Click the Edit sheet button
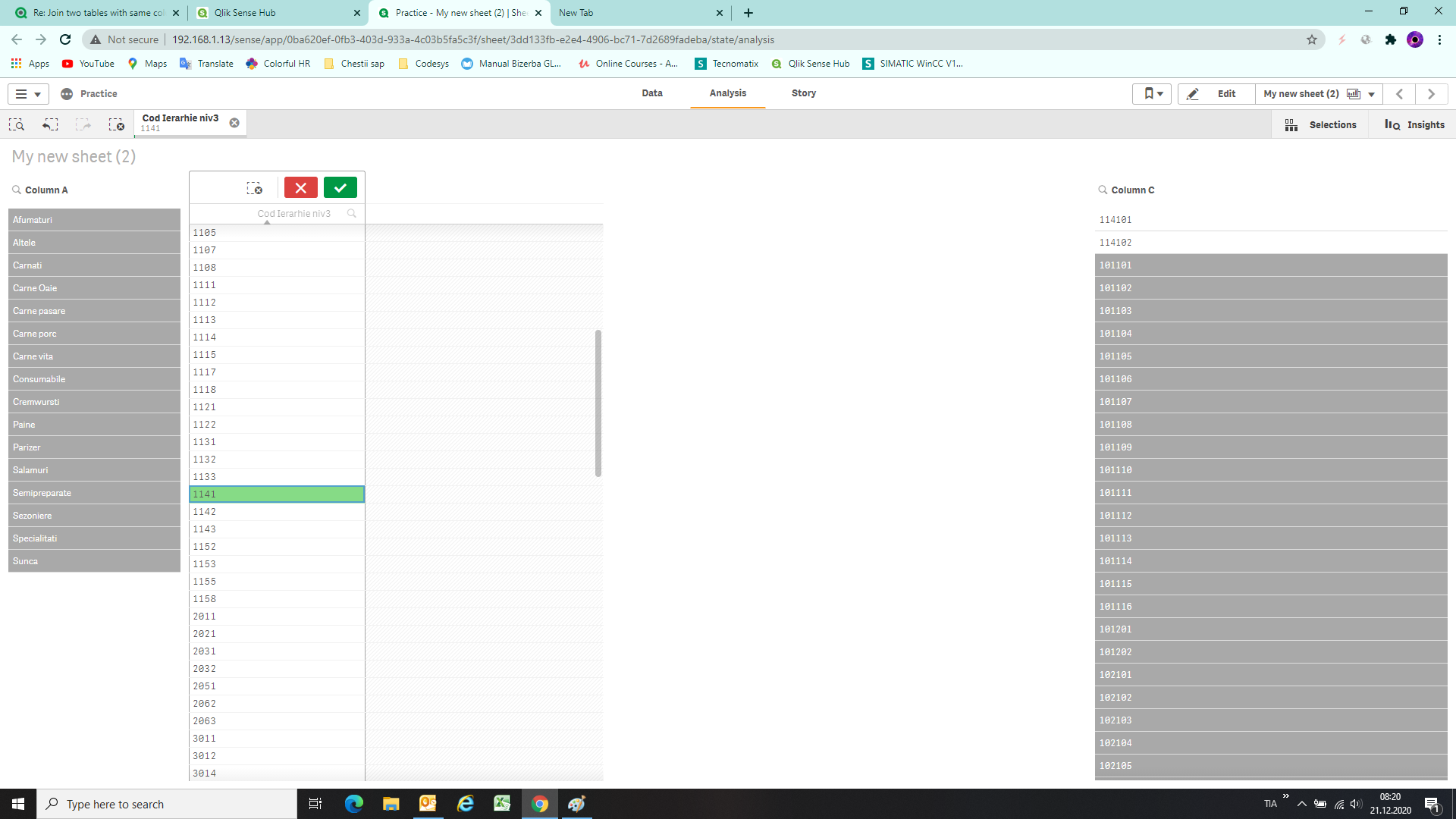 click(1216, 94)
